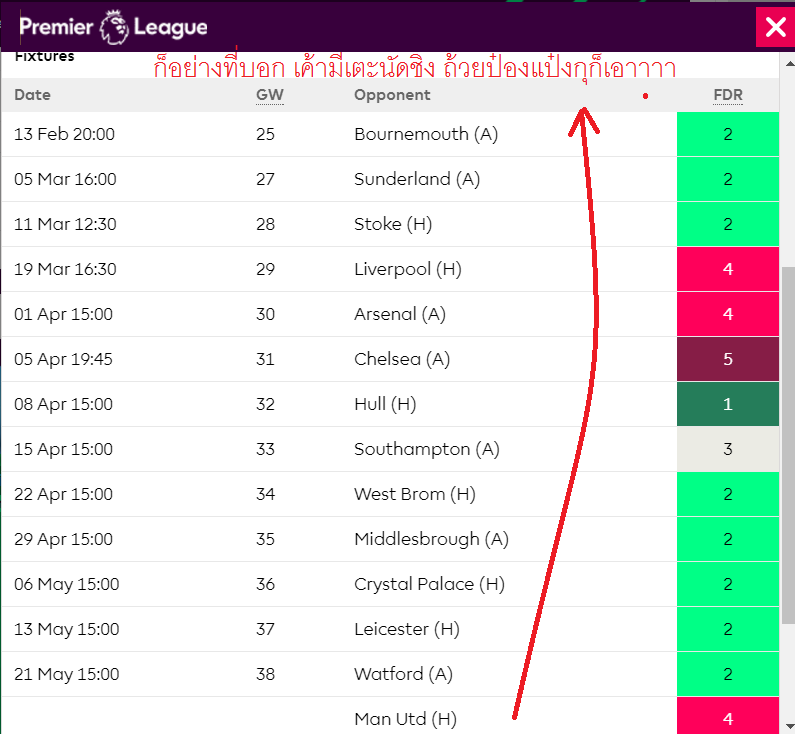795x734 pixels.
Task: Click the Date column header
Action: (33, 95)
